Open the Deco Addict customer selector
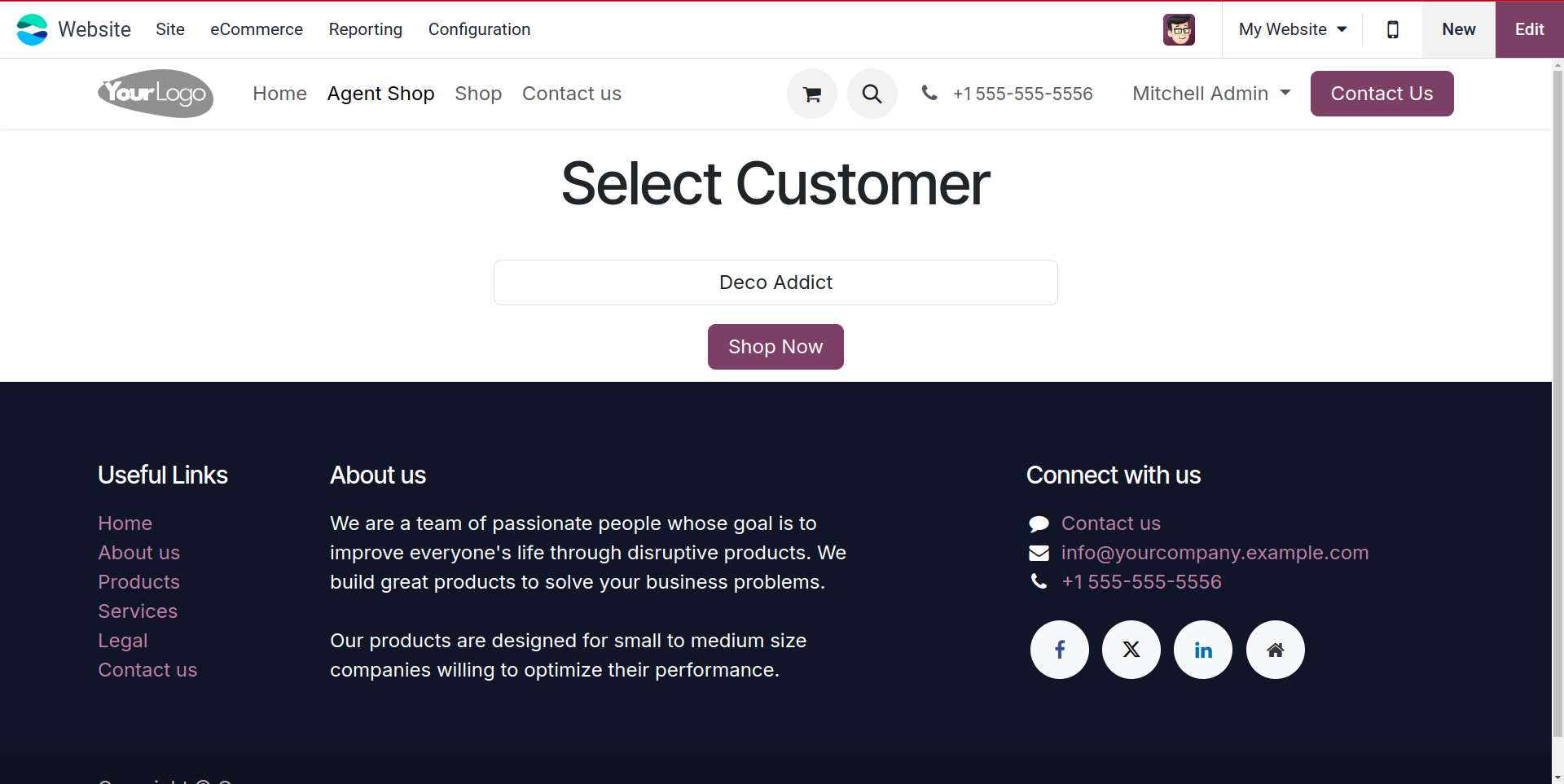 coord(775,283)
